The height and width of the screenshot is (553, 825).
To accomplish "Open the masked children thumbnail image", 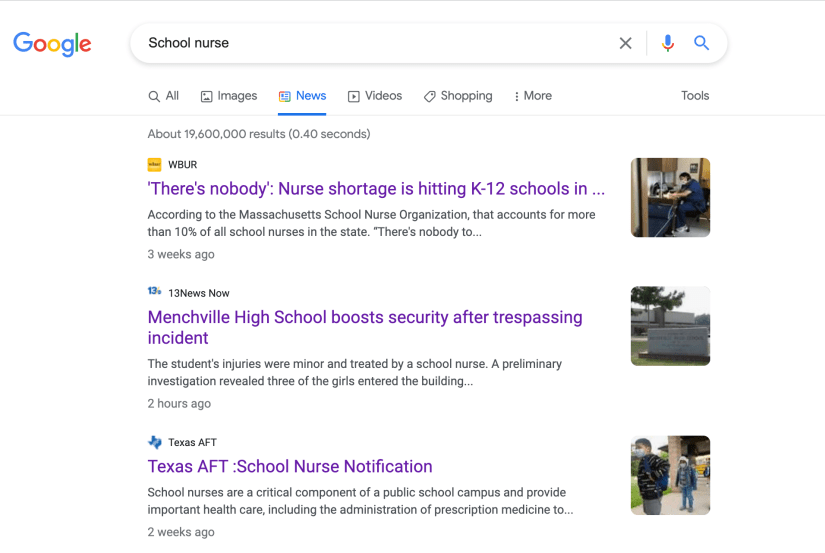I will [670, 475].
